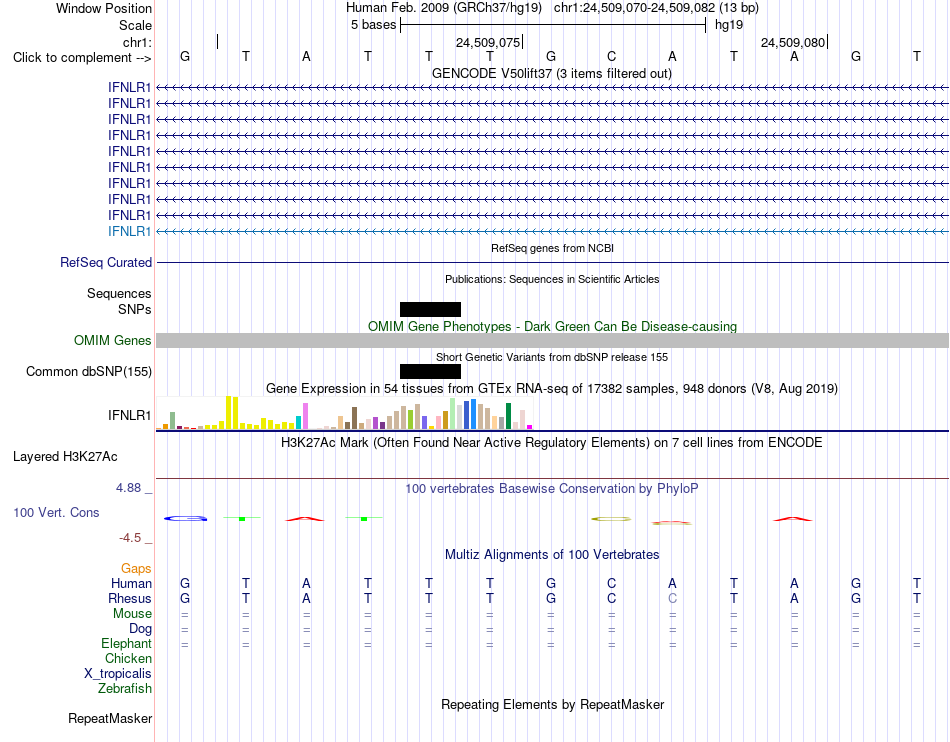Open the H3K27Ac Mark ENCODE track title

[x=551, y=443]
